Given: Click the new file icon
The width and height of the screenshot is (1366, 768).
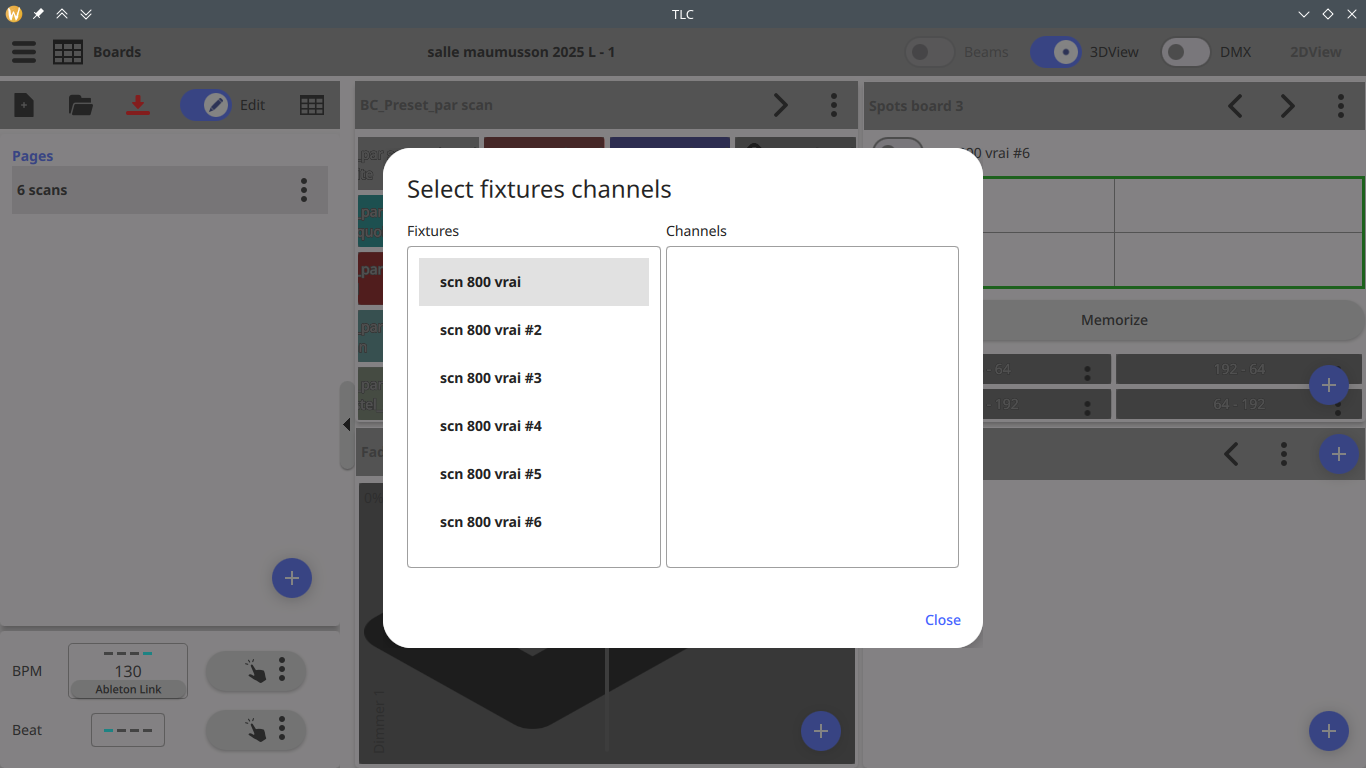Looking at the screenshot, I should click(24, 105).
